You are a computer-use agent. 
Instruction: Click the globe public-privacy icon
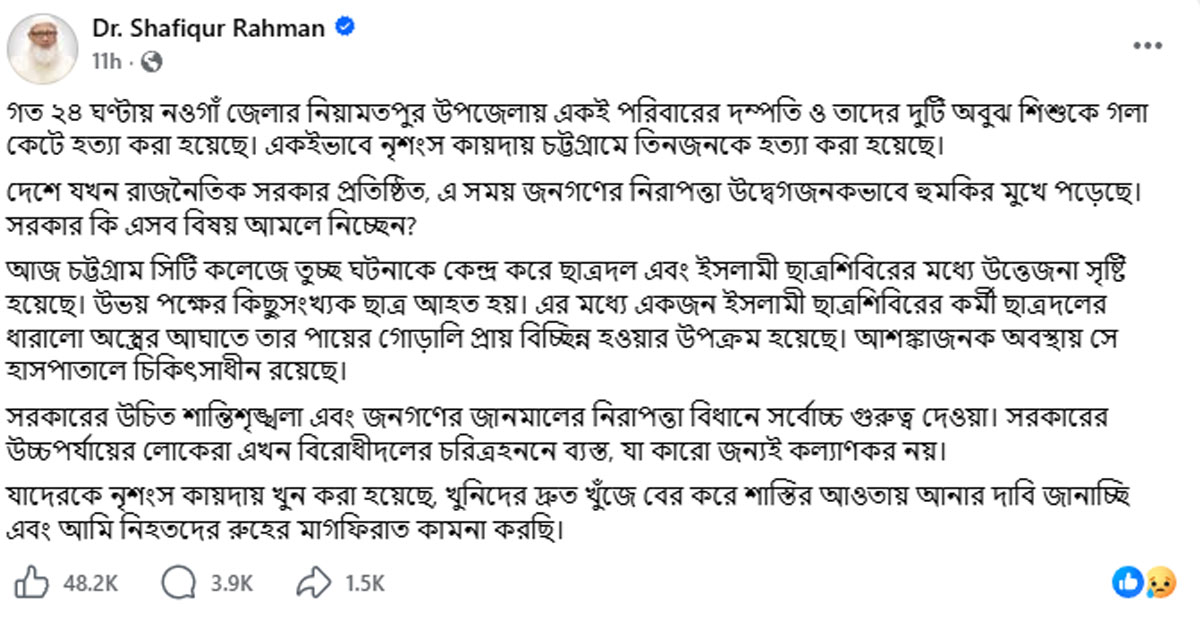[152, 61]
